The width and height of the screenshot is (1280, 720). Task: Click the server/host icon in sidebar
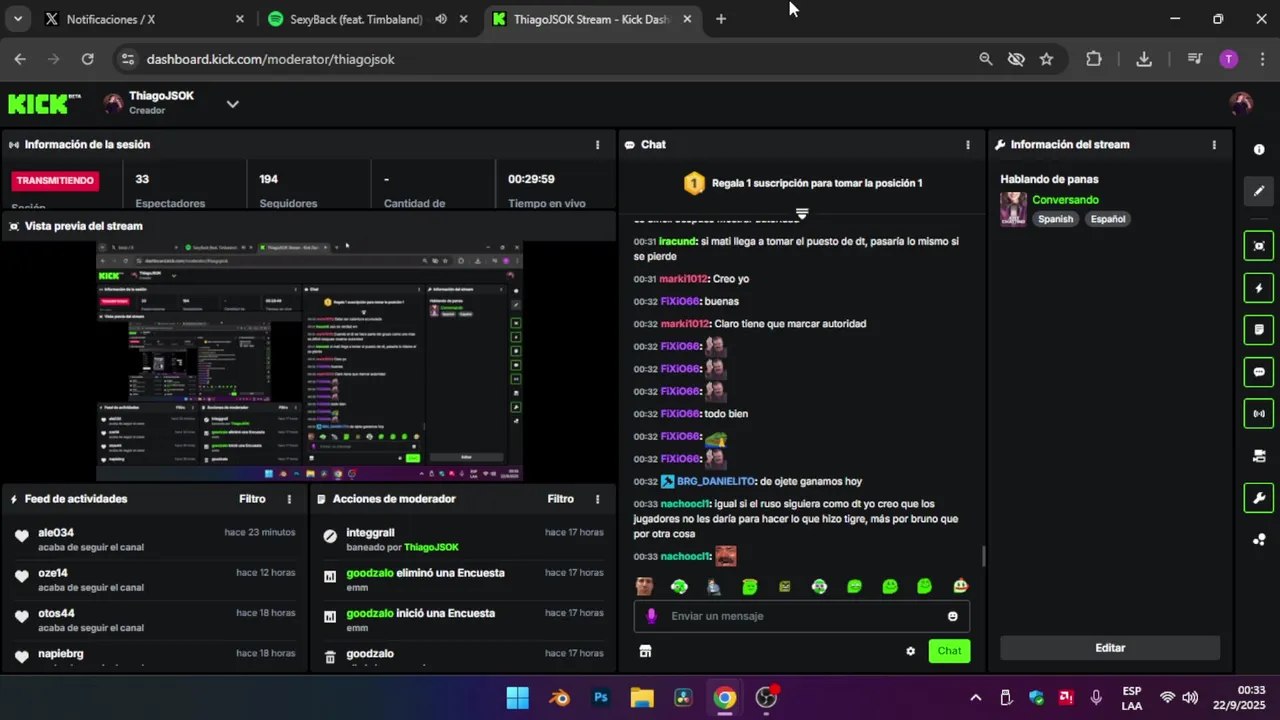point(1259,456)
